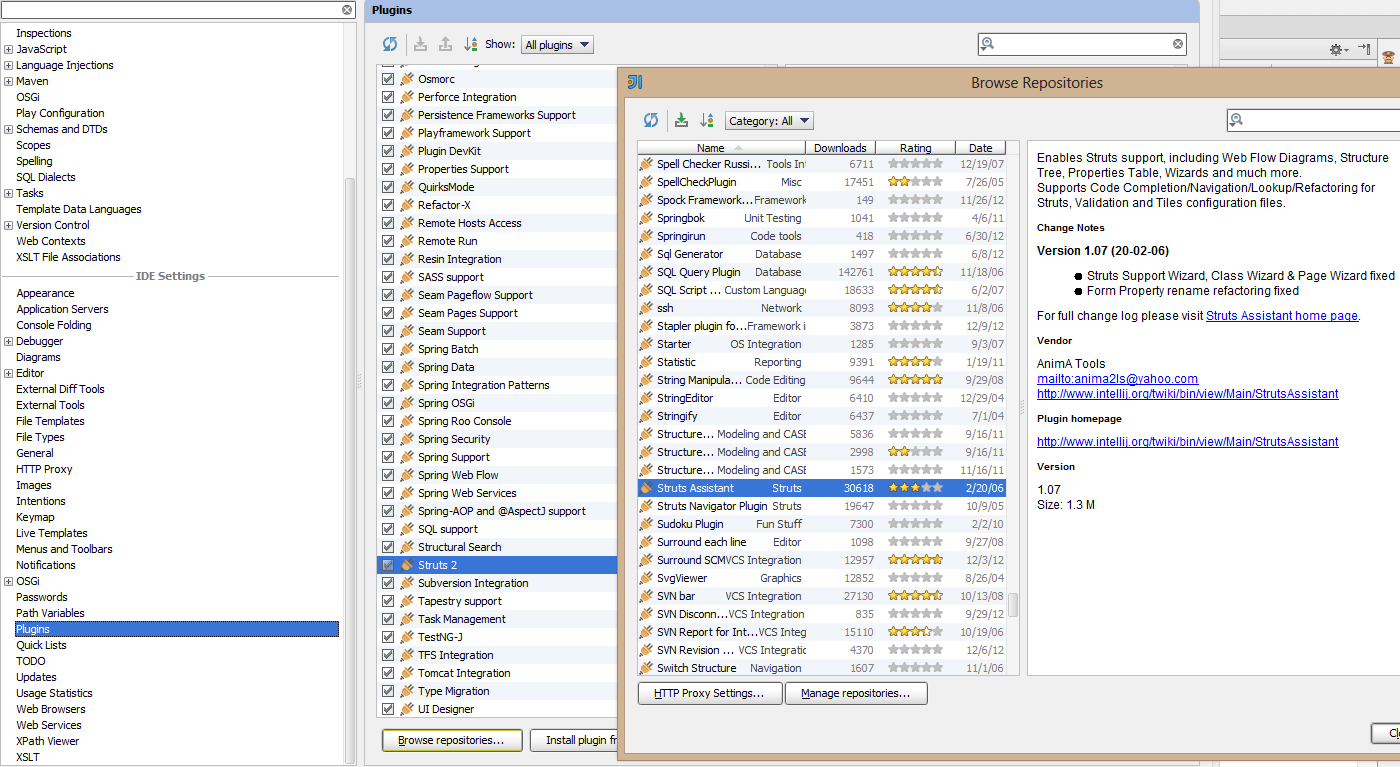Click the plugin icon beside Plugin DevKit
The height and width of the screenshot is (767, 1400).
tap(407, 151)
